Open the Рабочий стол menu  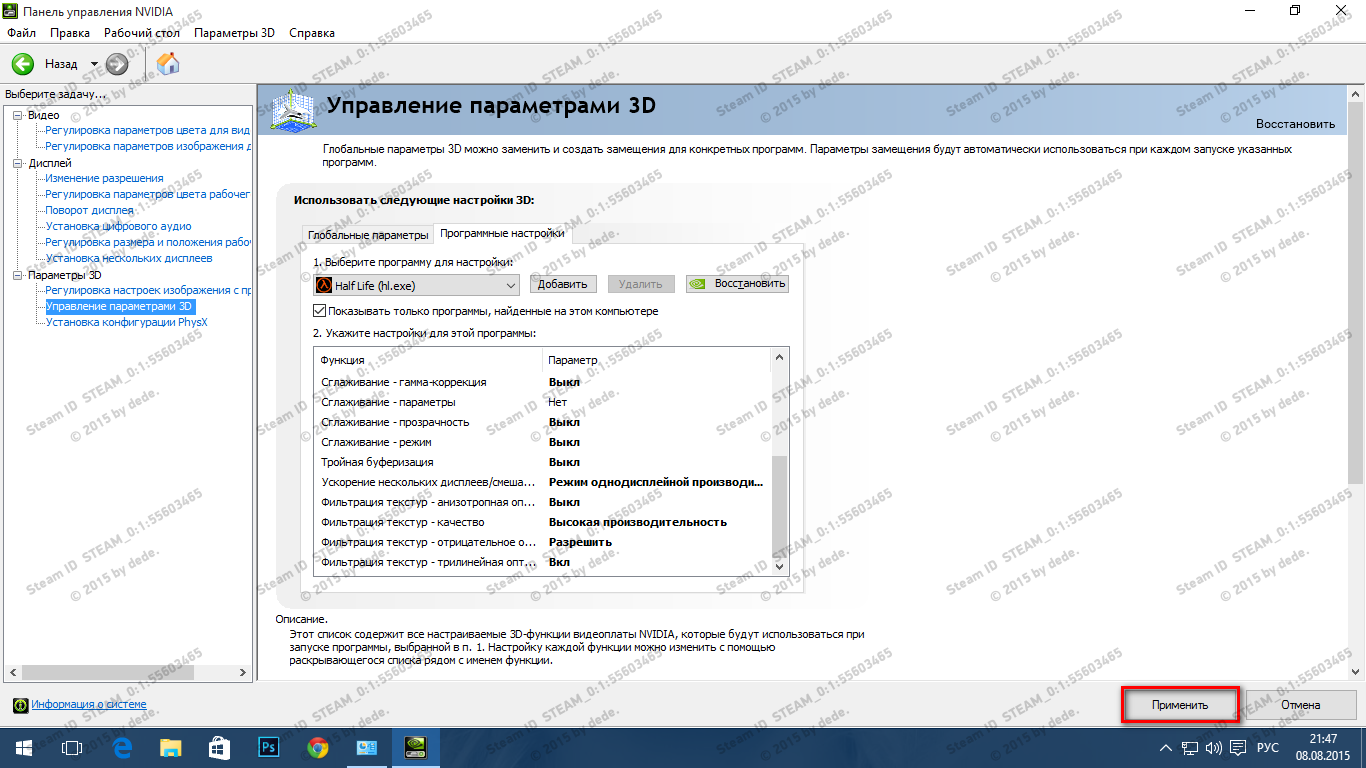[x=142, y=33]
